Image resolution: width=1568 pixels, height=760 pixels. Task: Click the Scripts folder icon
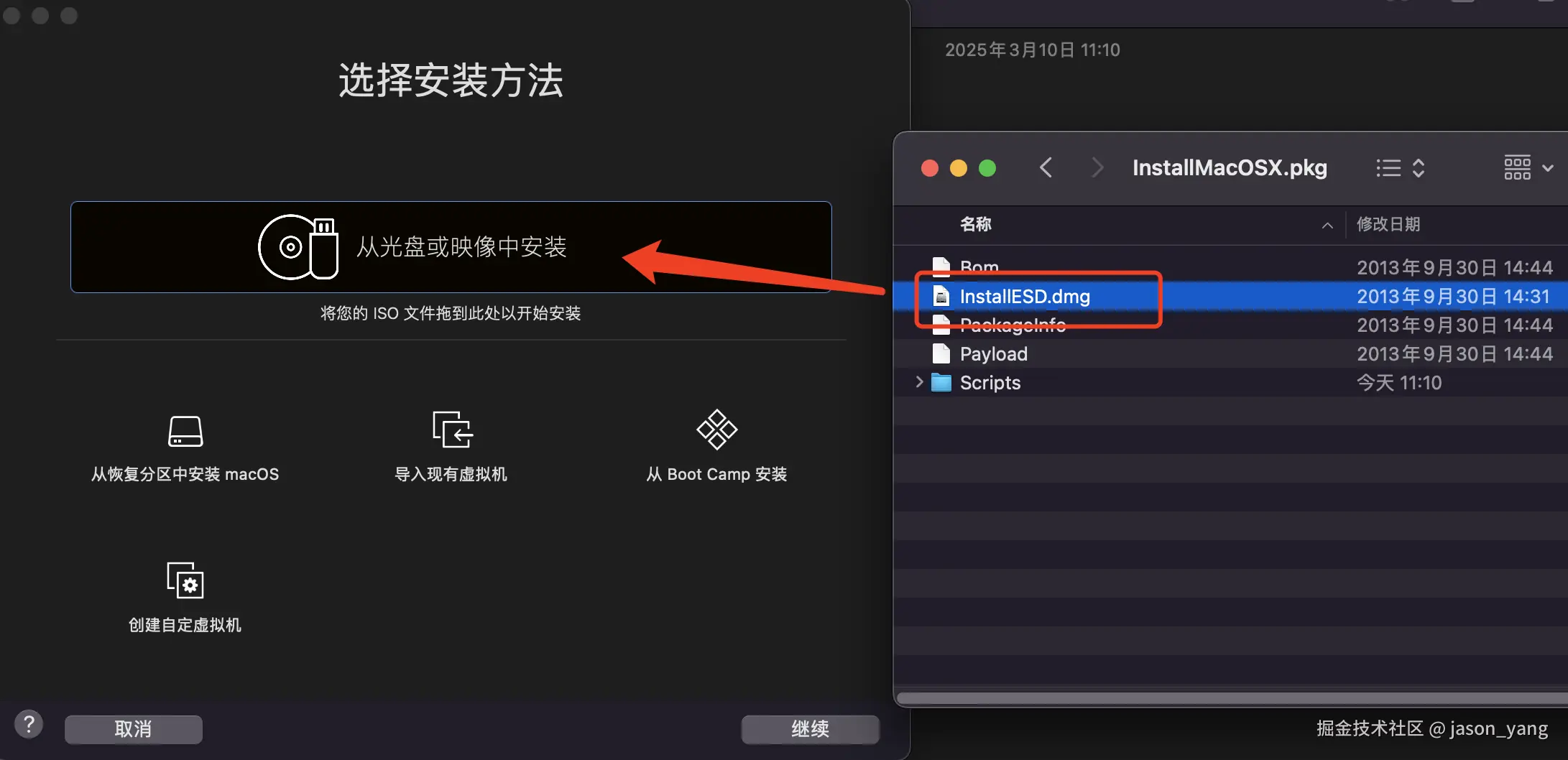pyautogui.click(x=941, y=382)
